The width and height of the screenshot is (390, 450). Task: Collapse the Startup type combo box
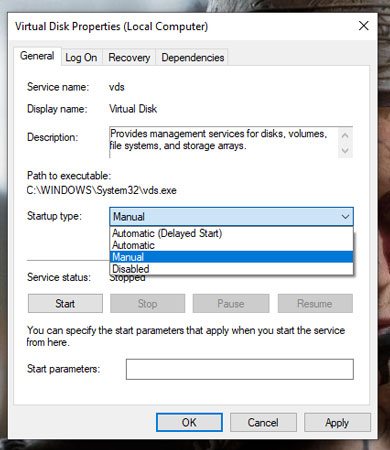click(231, 217)
